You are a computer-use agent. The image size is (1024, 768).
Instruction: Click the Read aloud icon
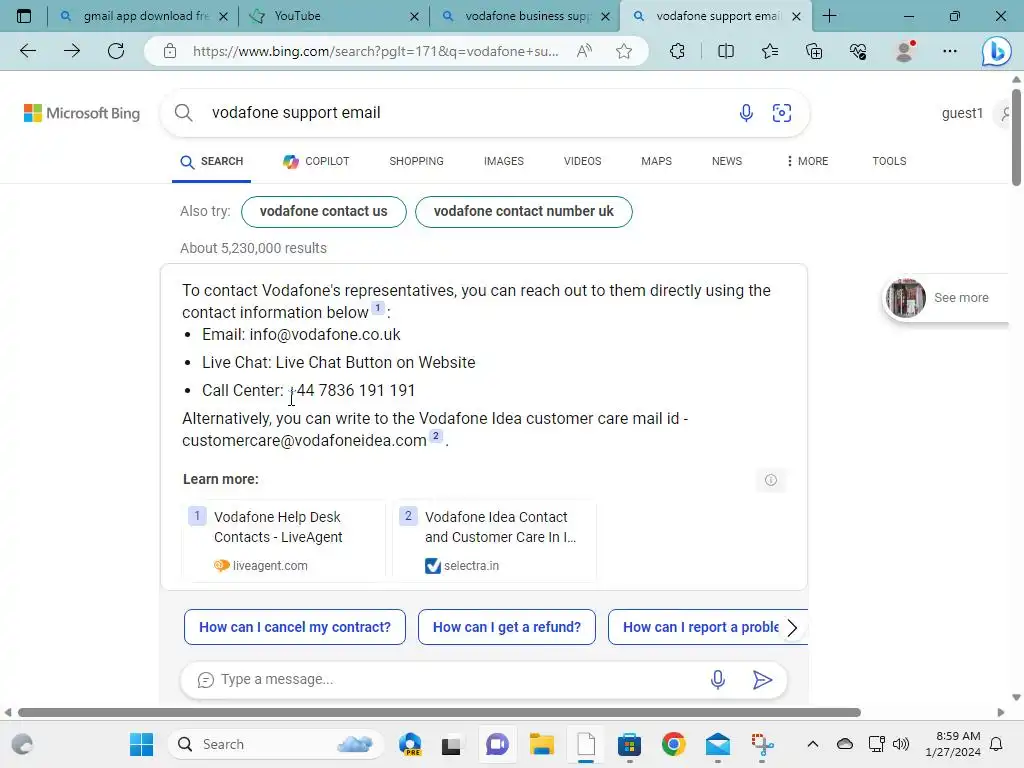click(584, 51)
